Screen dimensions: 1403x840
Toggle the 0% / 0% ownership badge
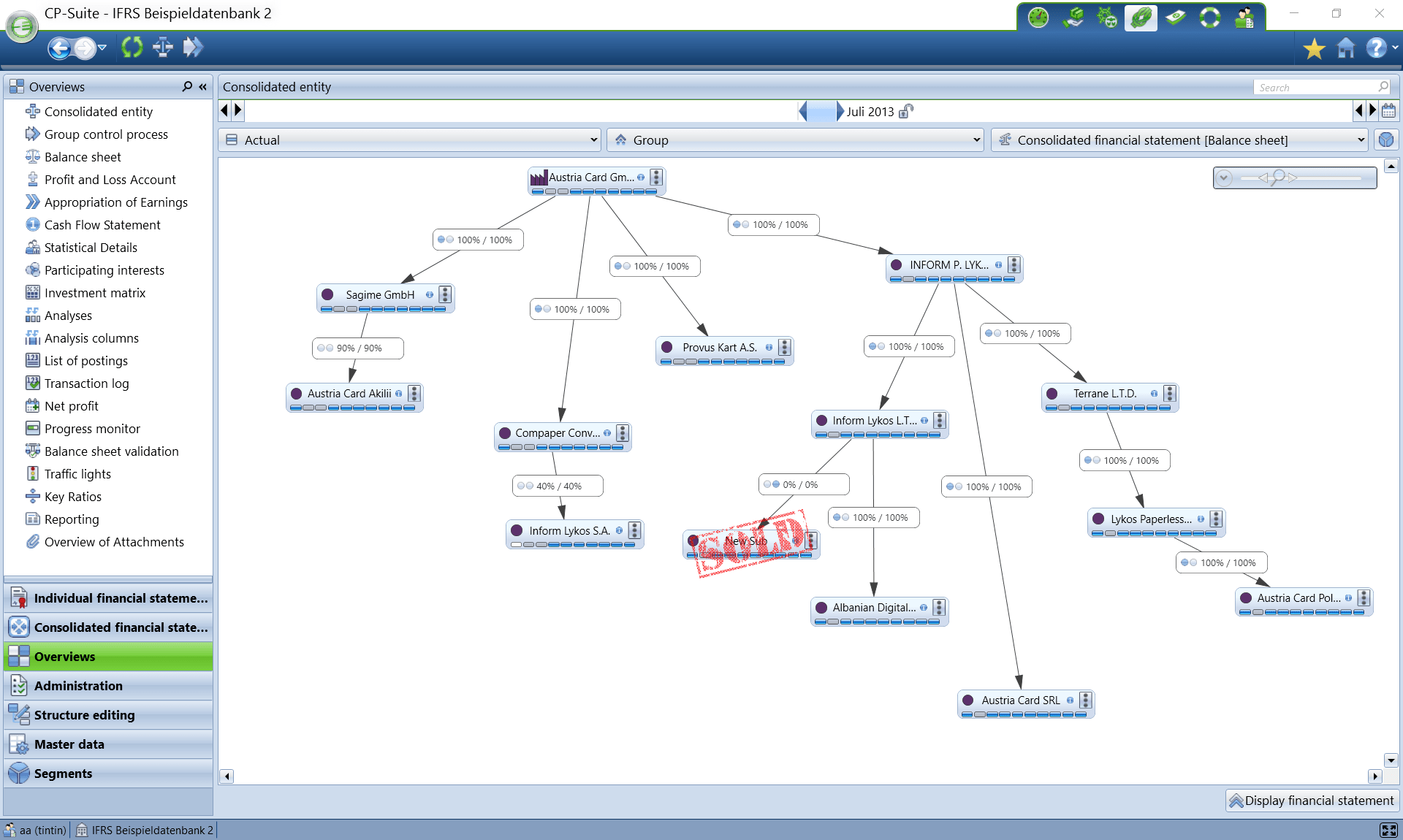point(804,484)
